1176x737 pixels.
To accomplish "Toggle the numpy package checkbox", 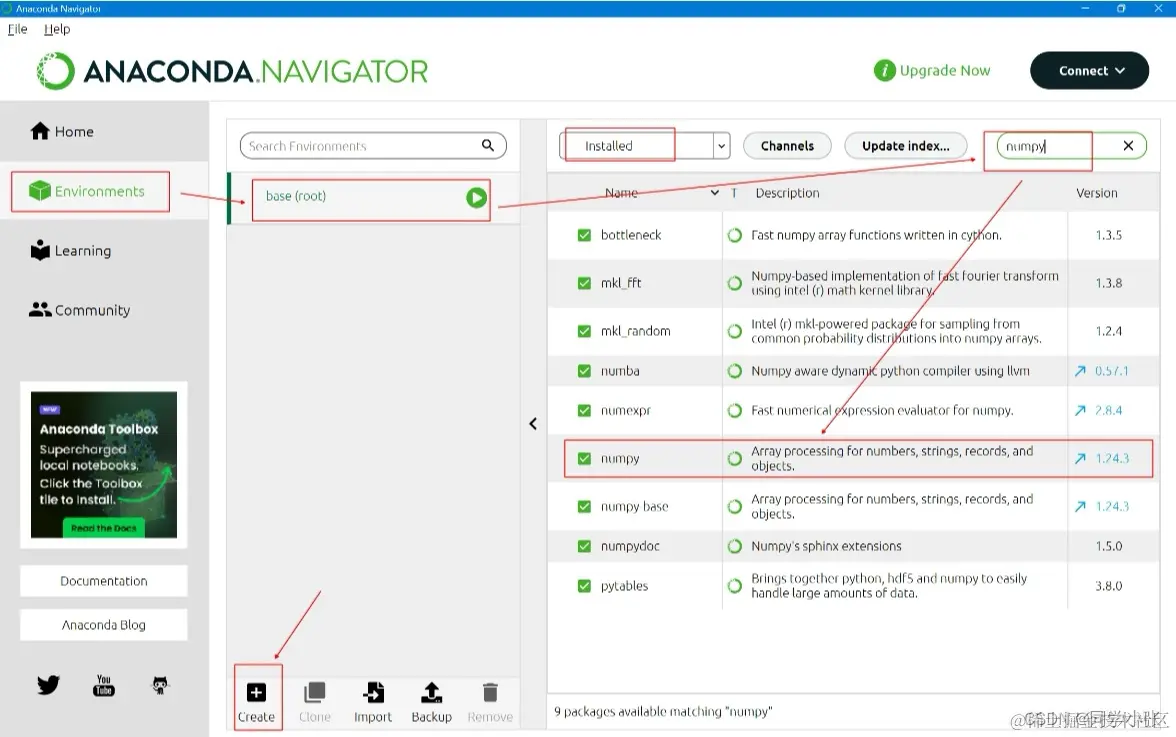I will (x=584, y=458).
